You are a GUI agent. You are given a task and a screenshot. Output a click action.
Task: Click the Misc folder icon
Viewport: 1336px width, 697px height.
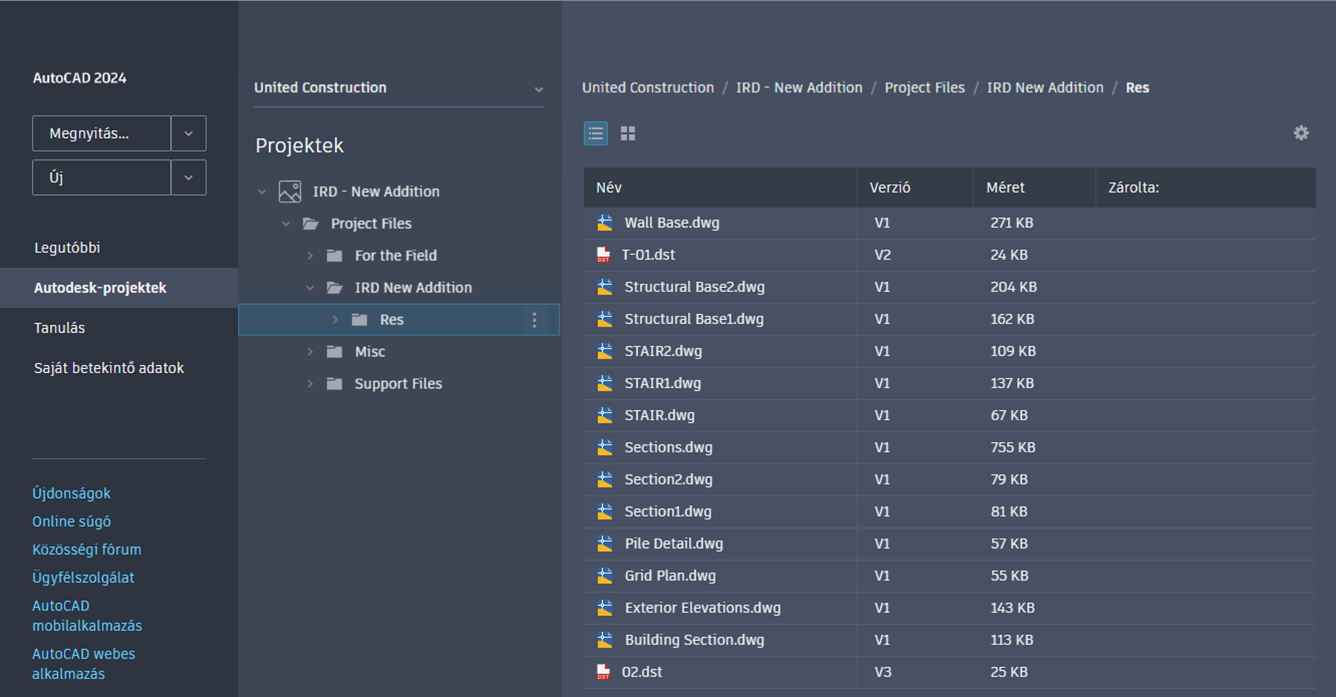tap(335, 351)
